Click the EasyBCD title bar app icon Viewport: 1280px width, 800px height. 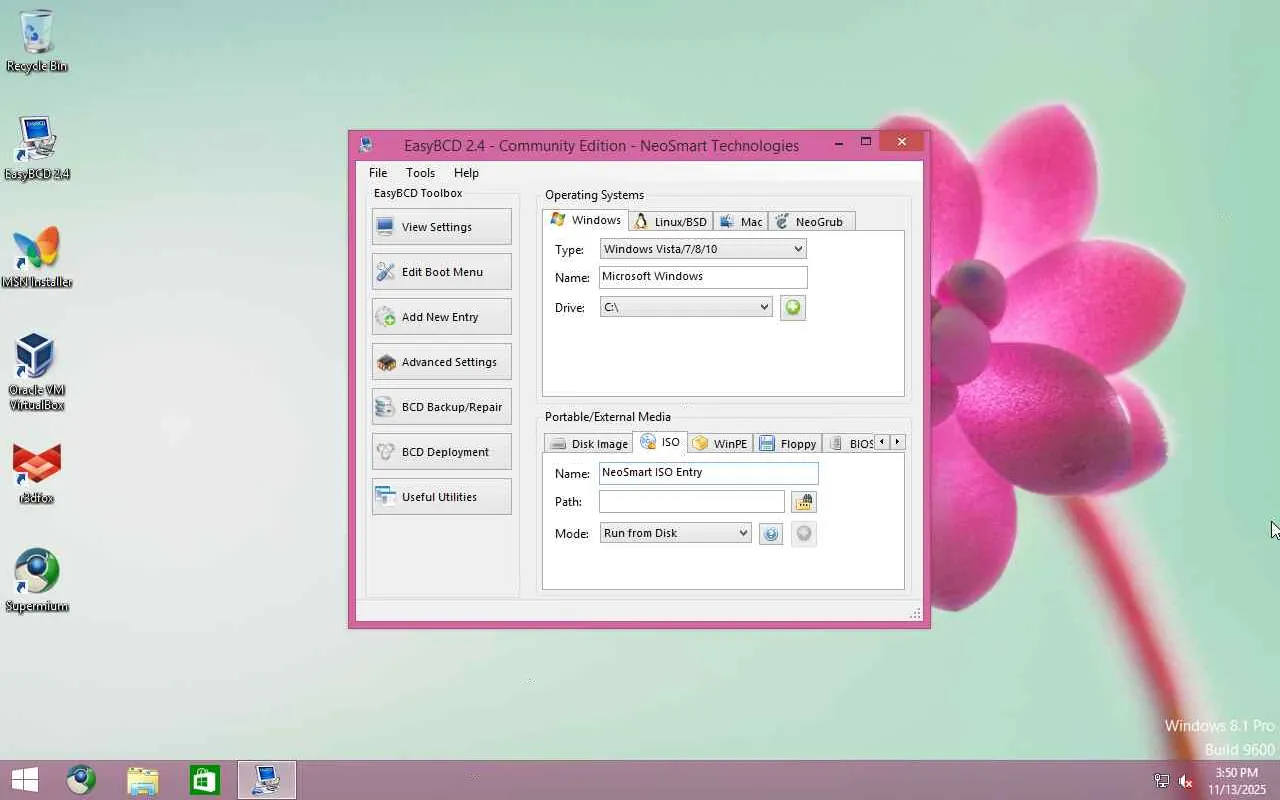click(366, 145)
